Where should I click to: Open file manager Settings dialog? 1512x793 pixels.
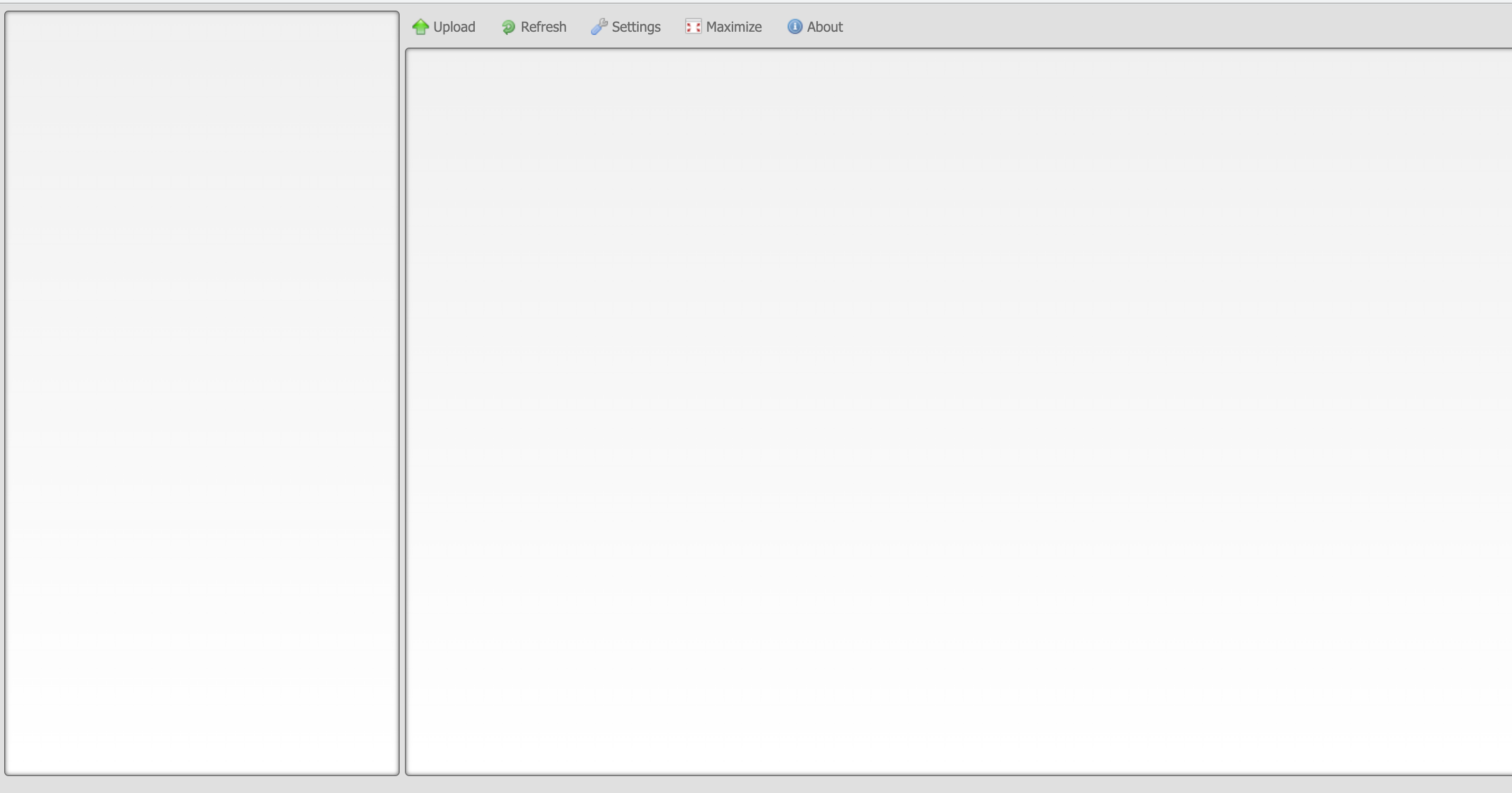point(626,27)
